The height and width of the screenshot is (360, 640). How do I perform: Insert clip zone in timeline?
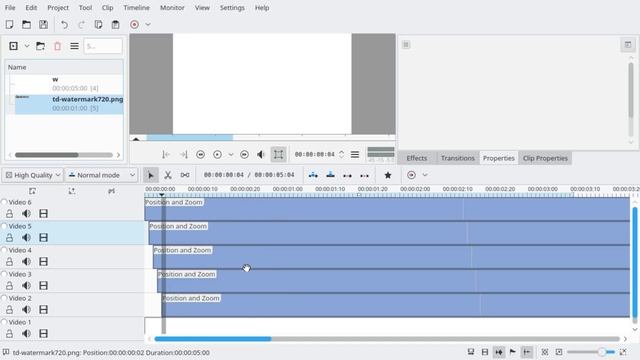(x=313, y=175)
